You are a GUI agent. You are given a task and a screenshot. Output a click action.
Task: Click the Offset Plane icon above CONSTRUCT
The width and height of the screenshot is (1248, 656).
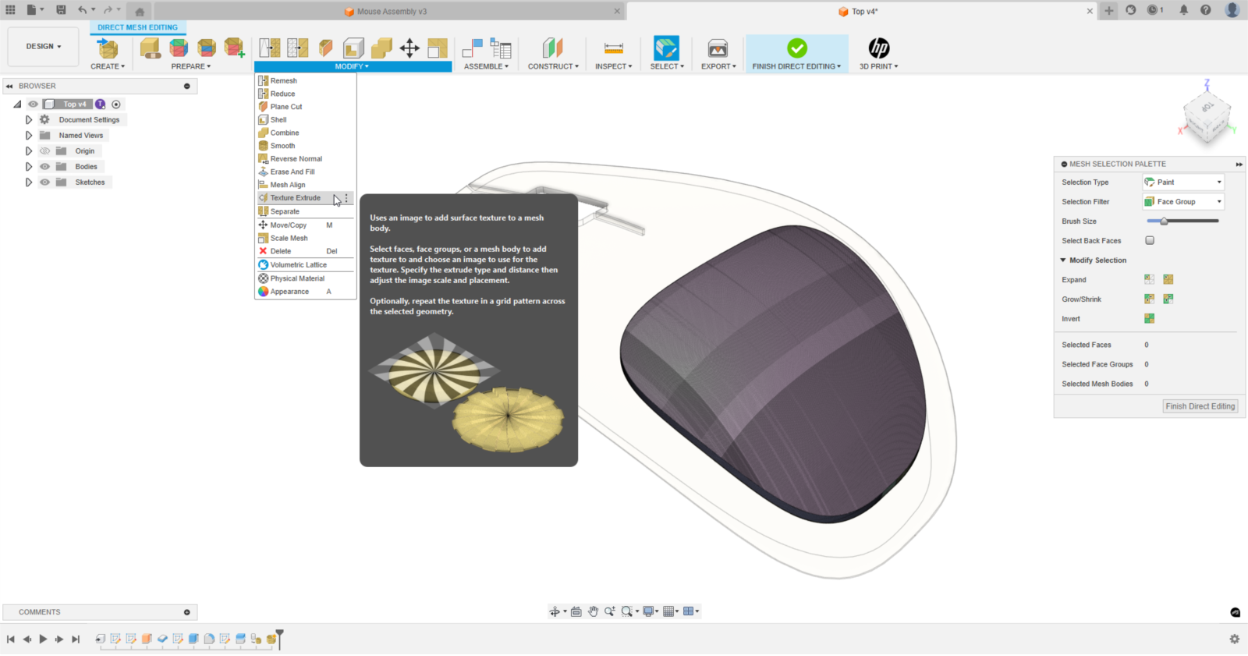553,48
